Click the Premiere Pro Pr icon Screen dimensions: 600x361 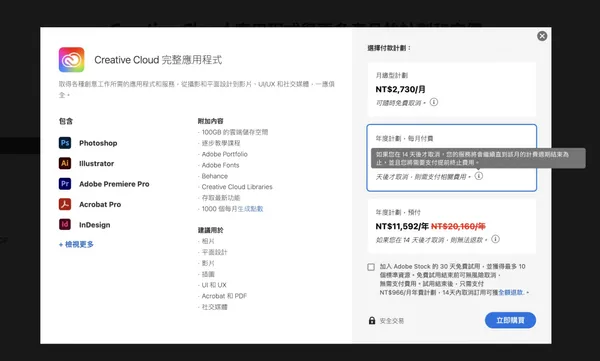pos(65,184)
